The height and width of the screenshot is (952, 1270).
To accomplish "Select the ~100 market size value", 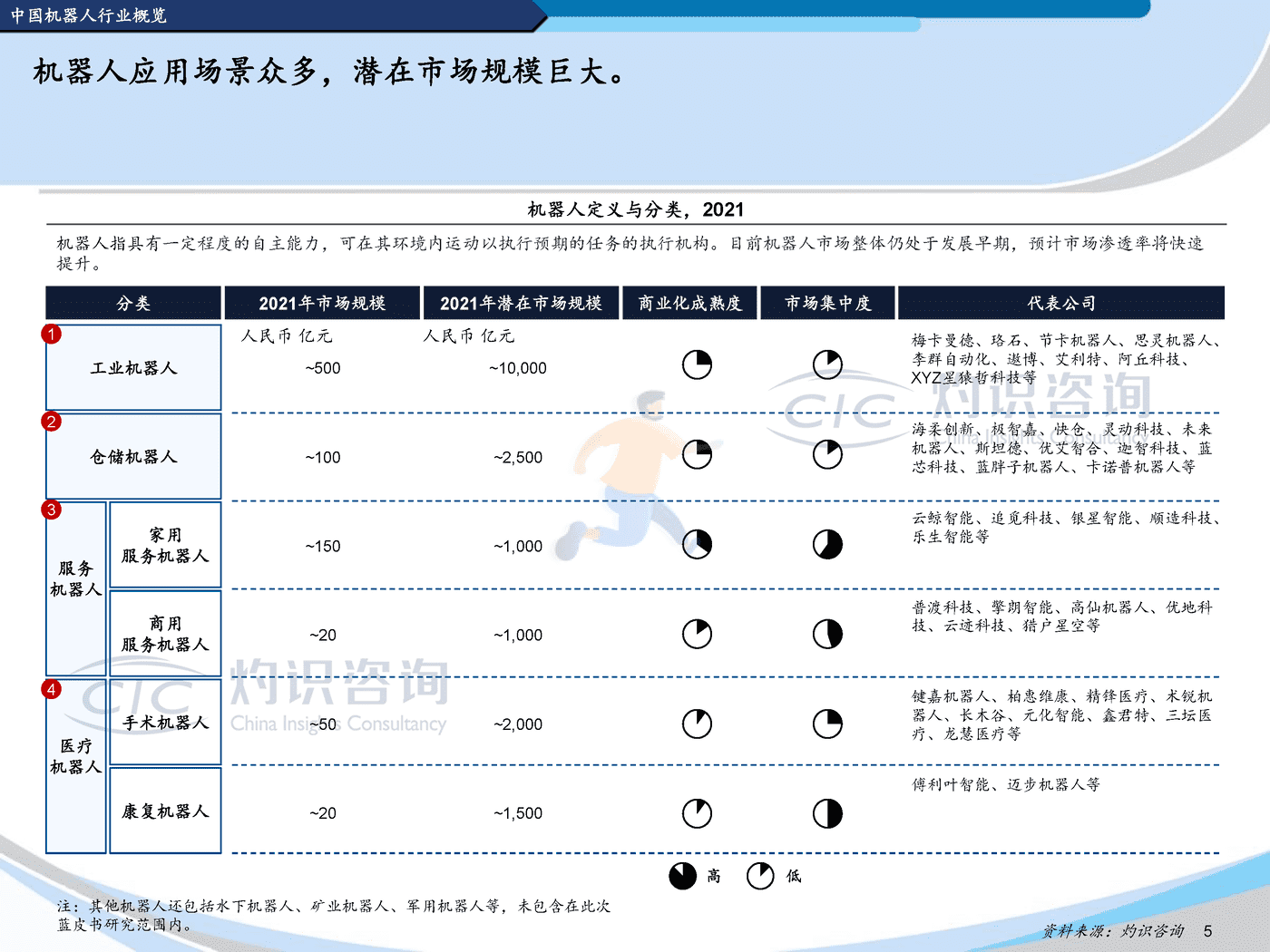I will point(323,457).
